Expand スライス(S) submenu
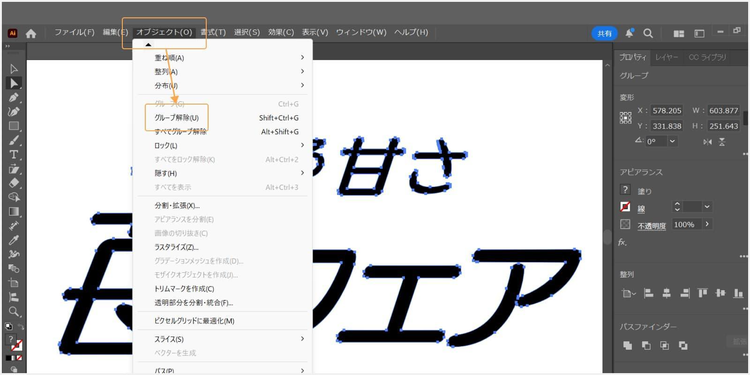 pos(302,339)
